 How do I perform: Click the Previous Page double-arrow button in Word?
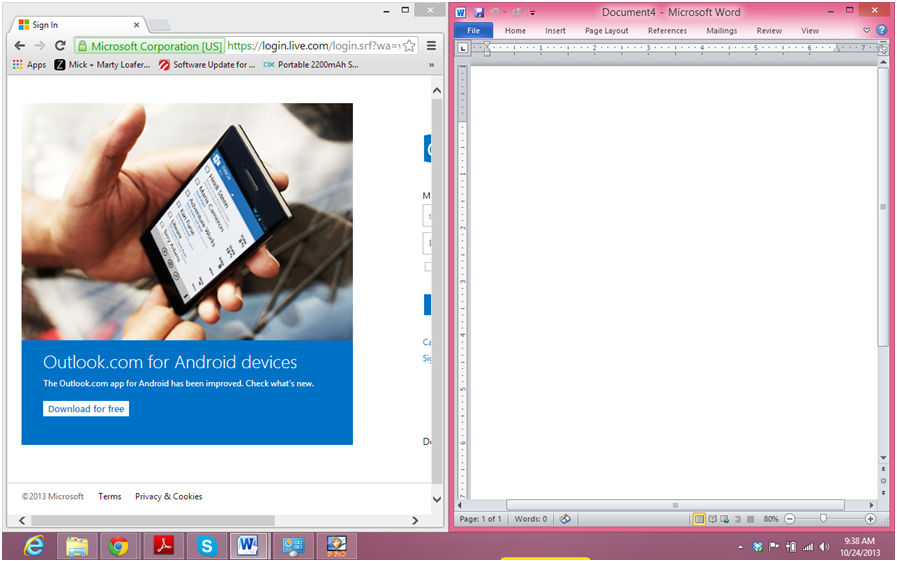pyautogui.click(x=883, y=469)
